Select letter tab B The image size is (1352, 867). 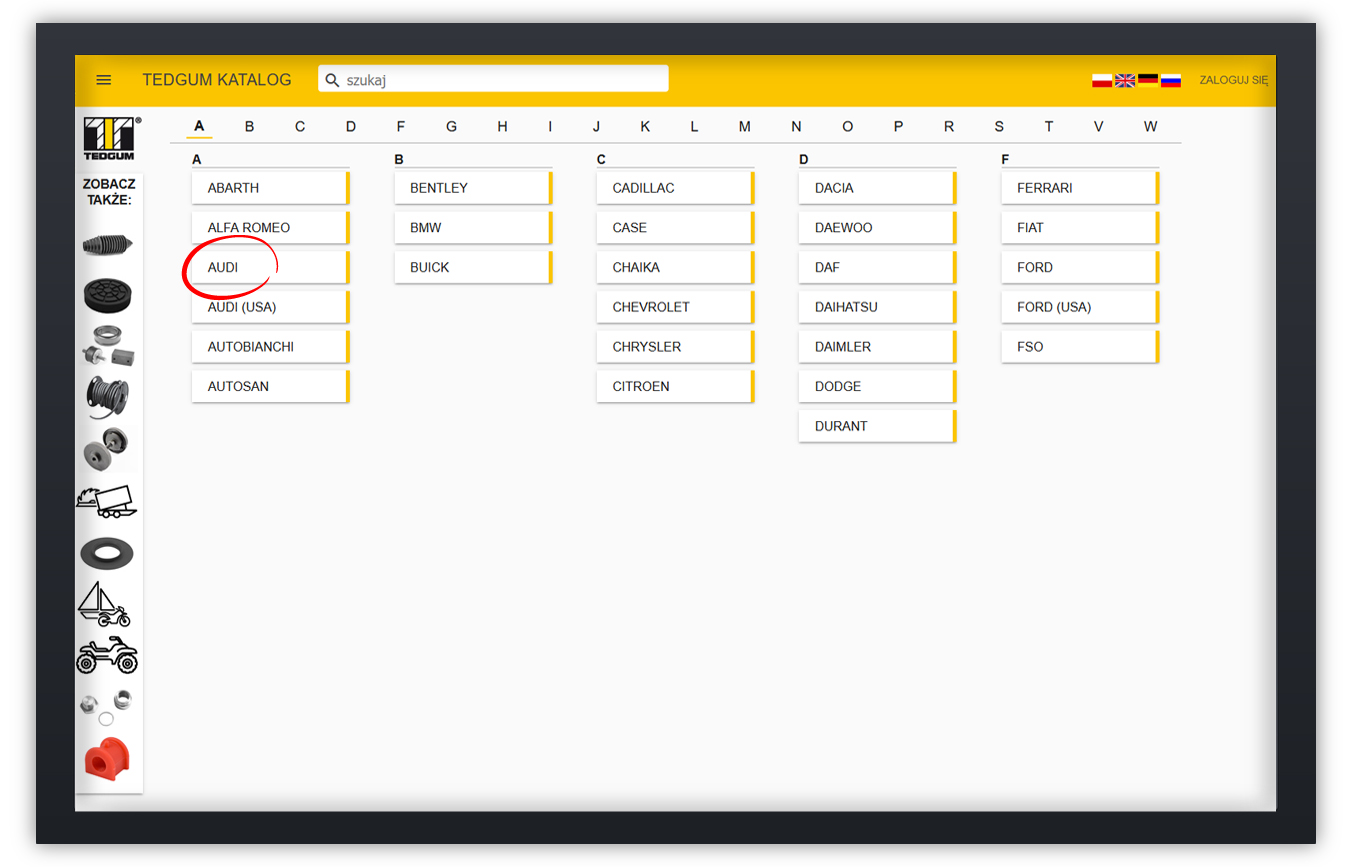point(249,126)
